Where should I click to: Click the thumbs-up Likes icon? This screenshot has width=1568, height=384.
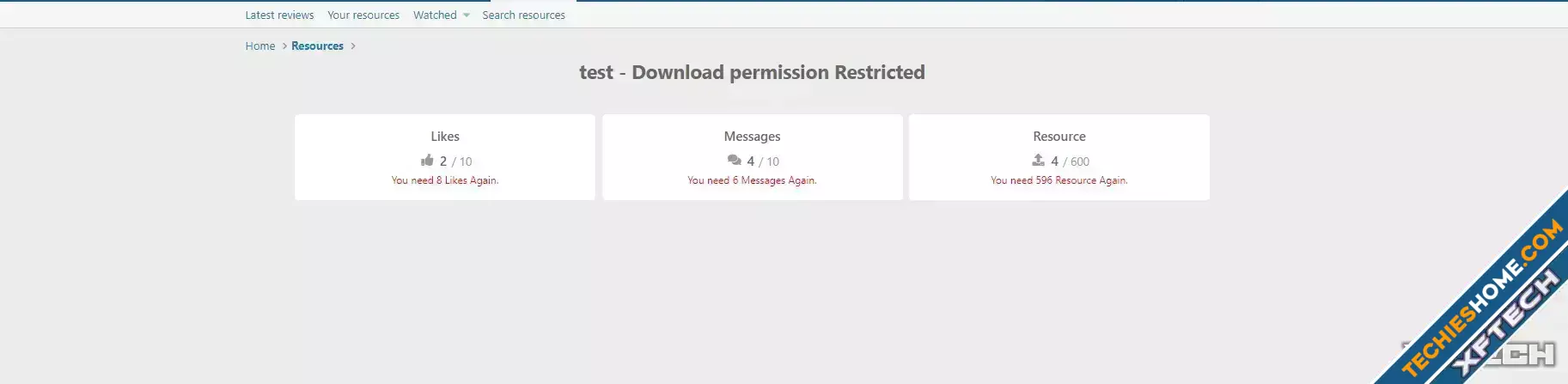[427, 160]
